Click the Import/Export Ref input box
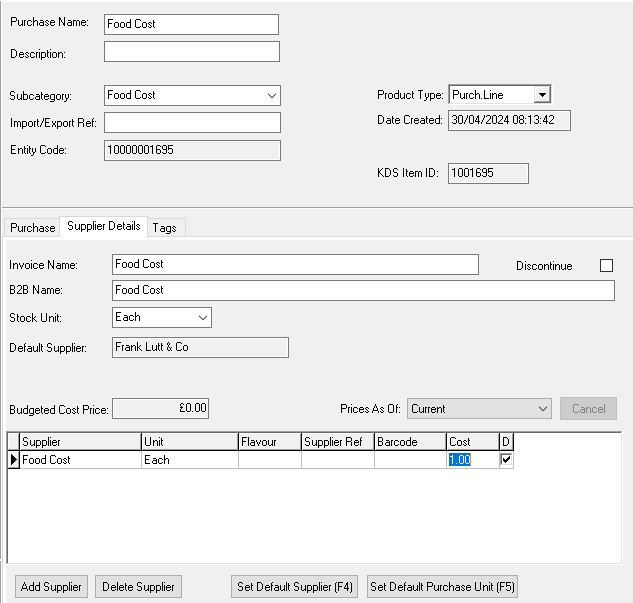633x603 pixels. 191,122
